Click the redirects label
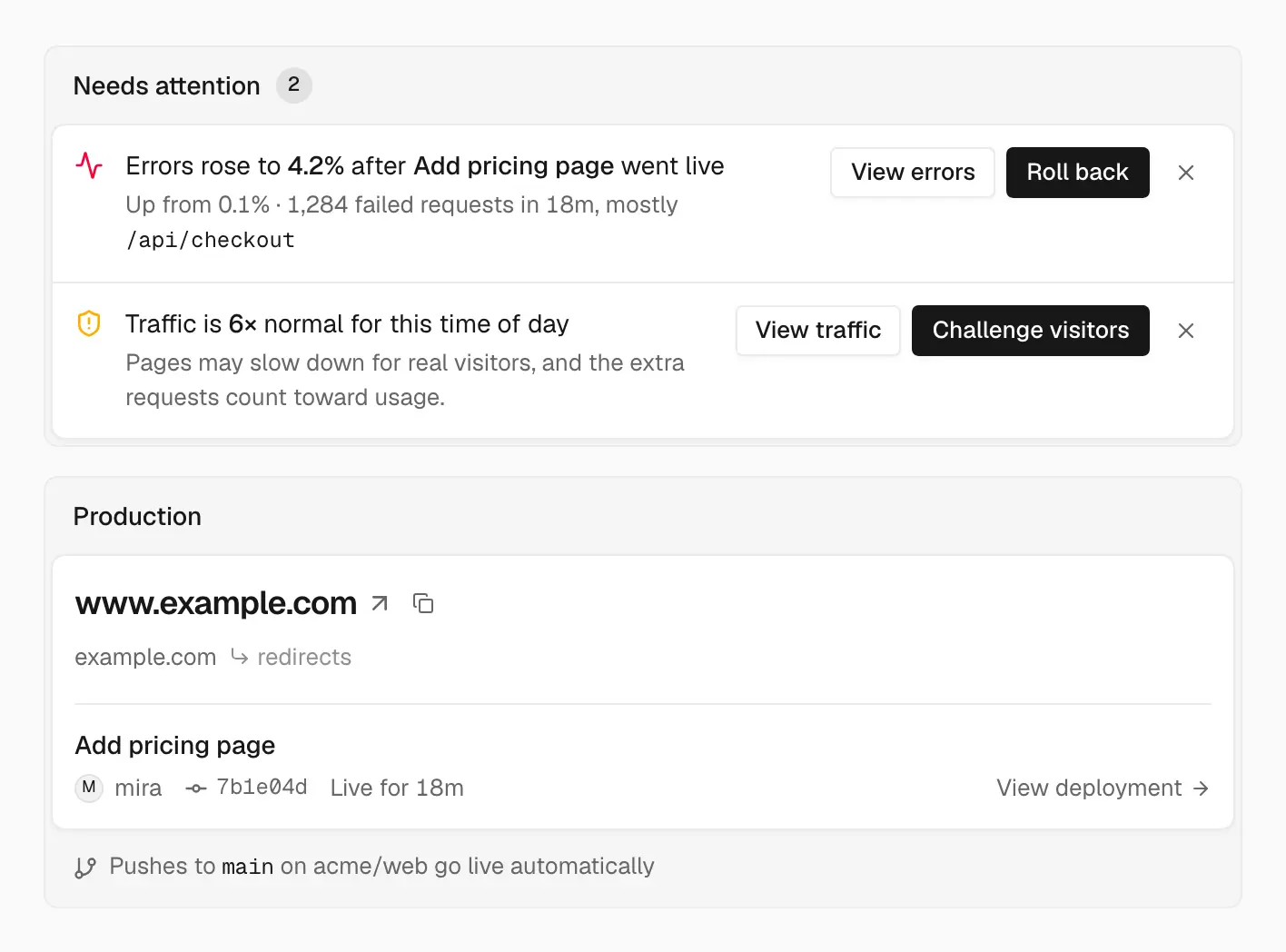This screenshot has width=1286, height=952. click(304, 657)
